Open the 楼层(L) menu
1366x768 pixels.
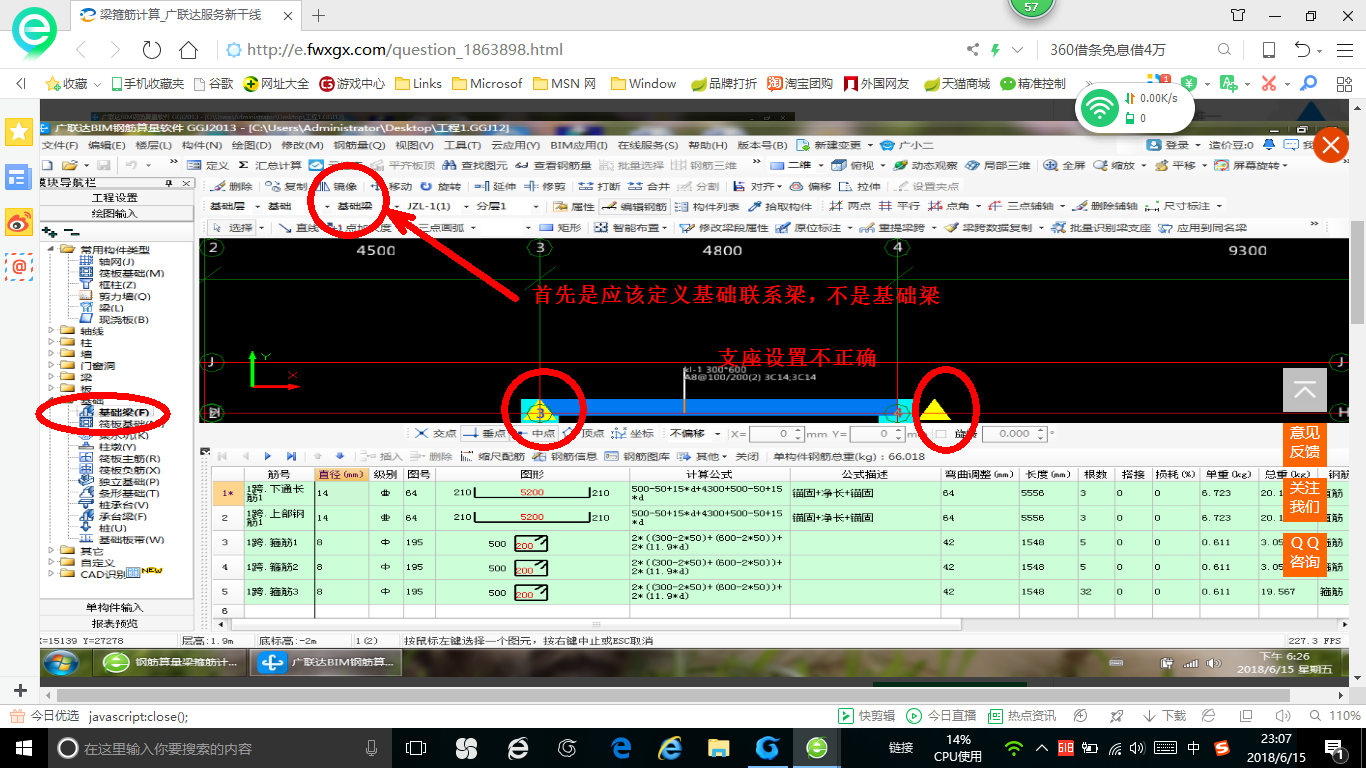pos(154,145)
